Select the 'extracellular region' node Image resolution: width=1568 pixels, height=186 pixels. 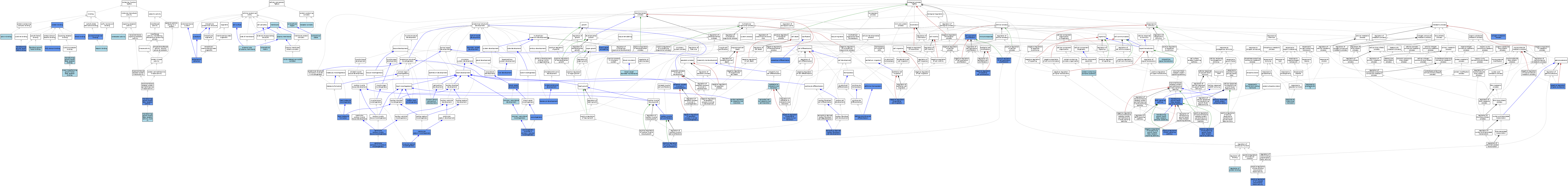292,25
